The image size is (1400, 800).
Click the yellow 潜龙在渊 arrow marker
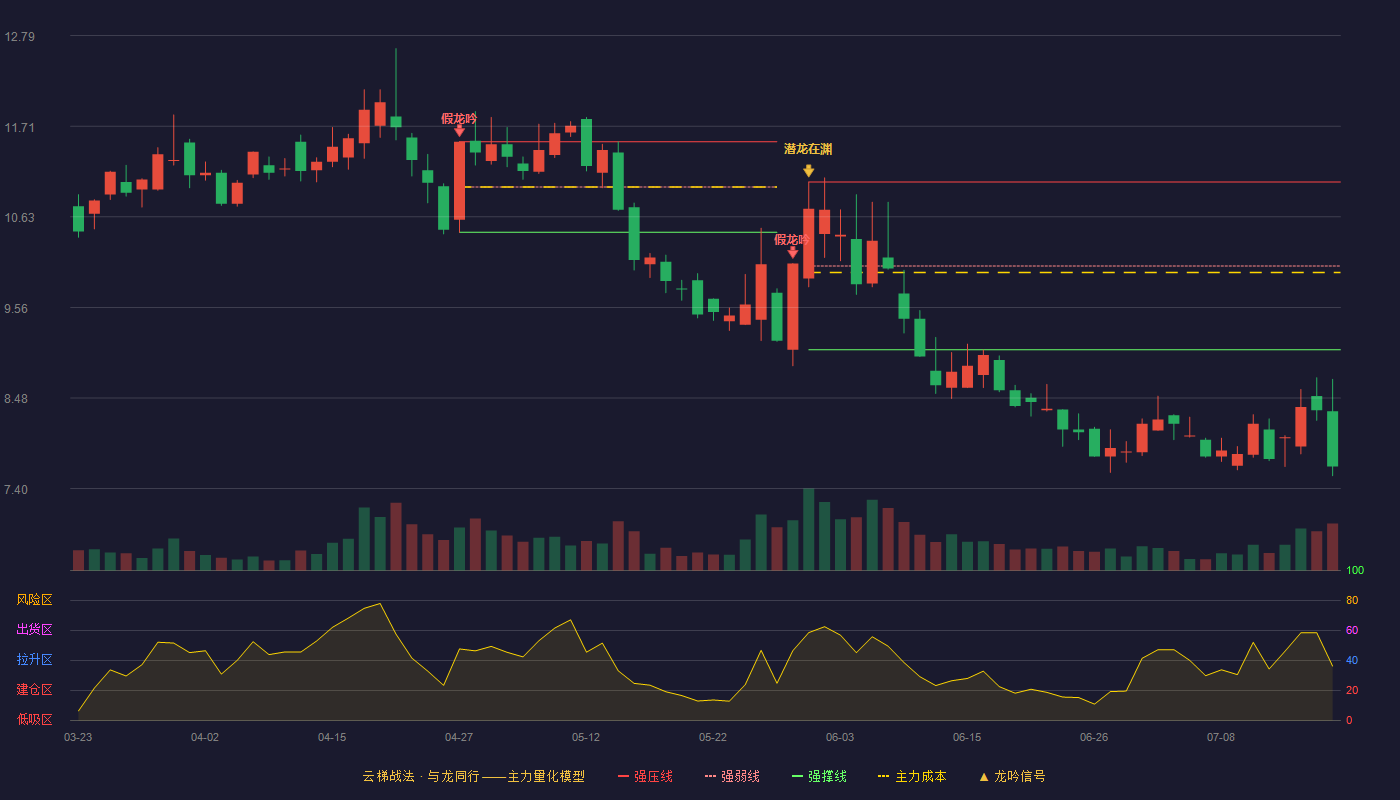[808, 171]
